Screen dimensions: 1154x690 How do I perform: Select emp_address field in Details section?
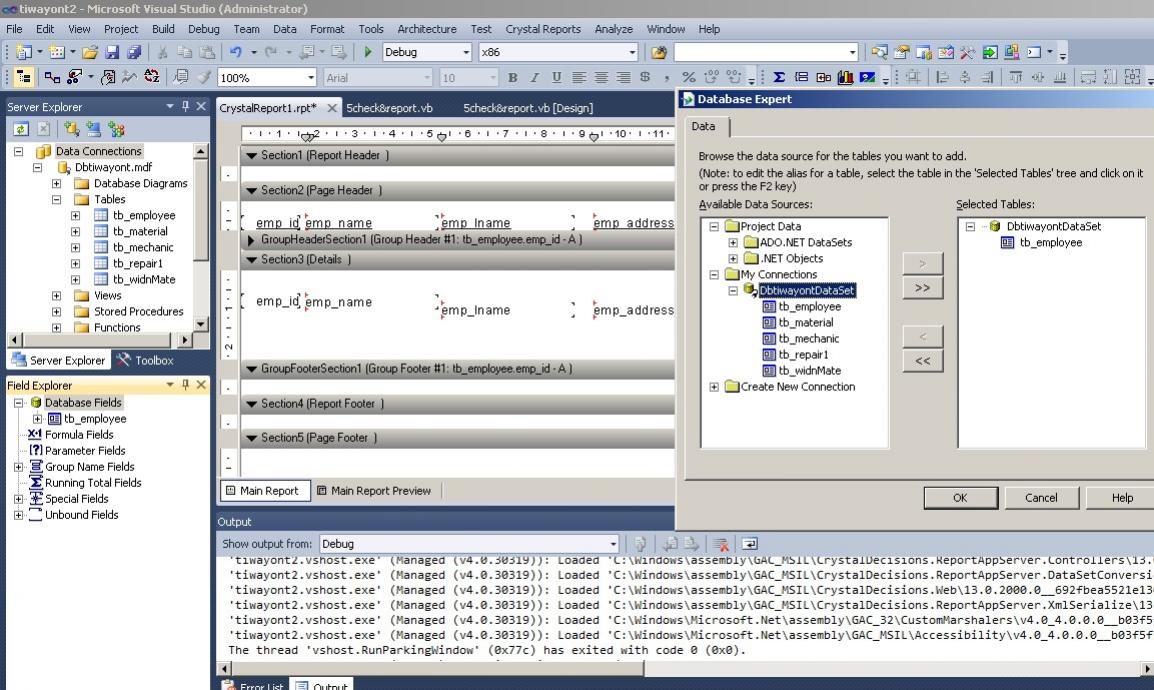click(633, 310)
